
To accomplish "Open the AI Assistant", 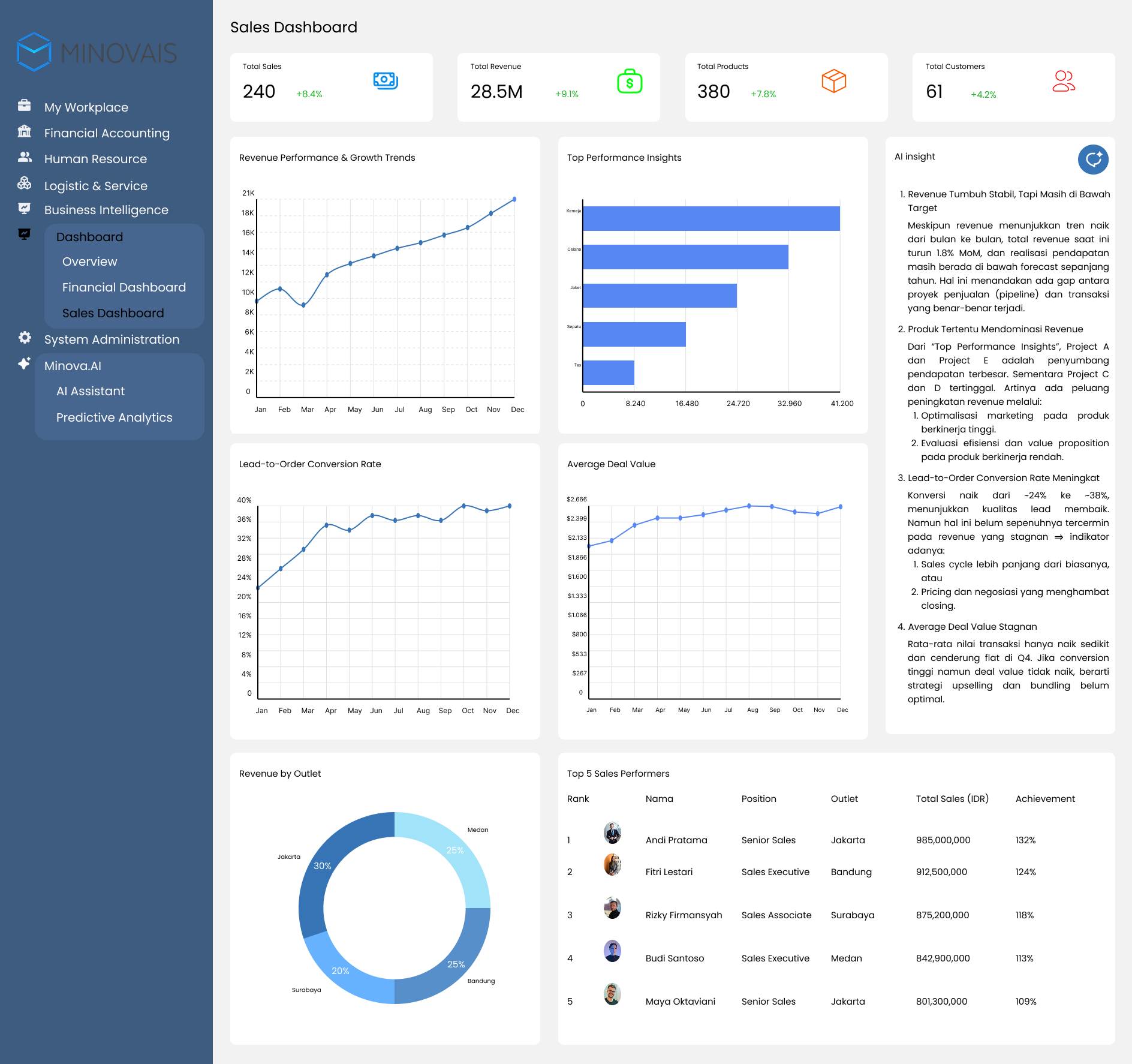I will [x=90, y=391].
